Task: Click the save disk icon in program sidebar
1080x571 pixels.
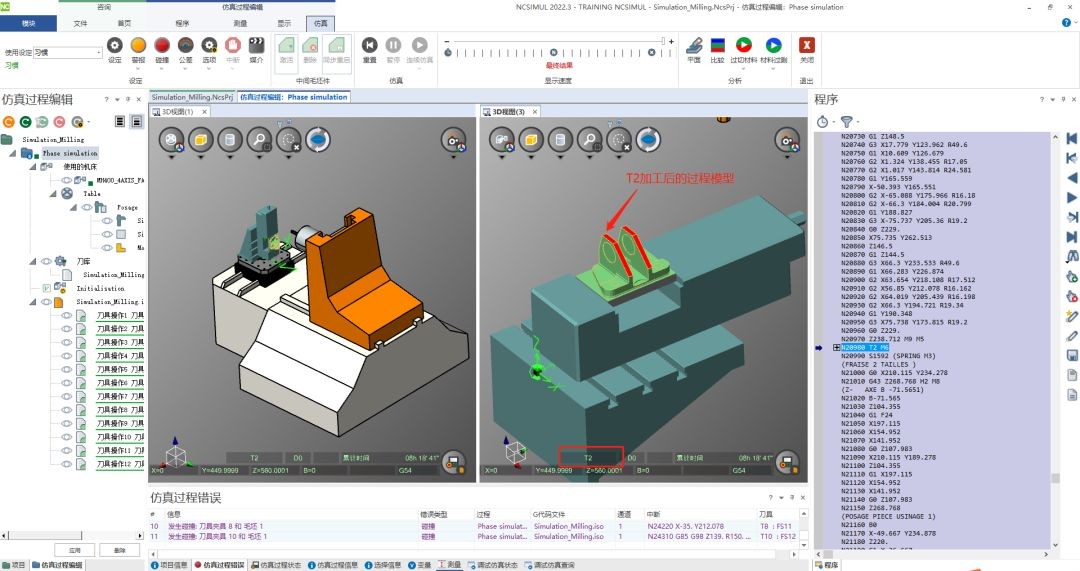Action: (x=1072, y=355)
